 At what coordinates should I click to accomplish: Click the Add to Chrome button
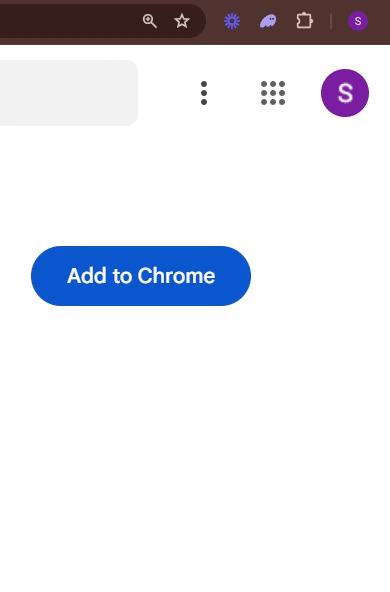pos(141,276)
